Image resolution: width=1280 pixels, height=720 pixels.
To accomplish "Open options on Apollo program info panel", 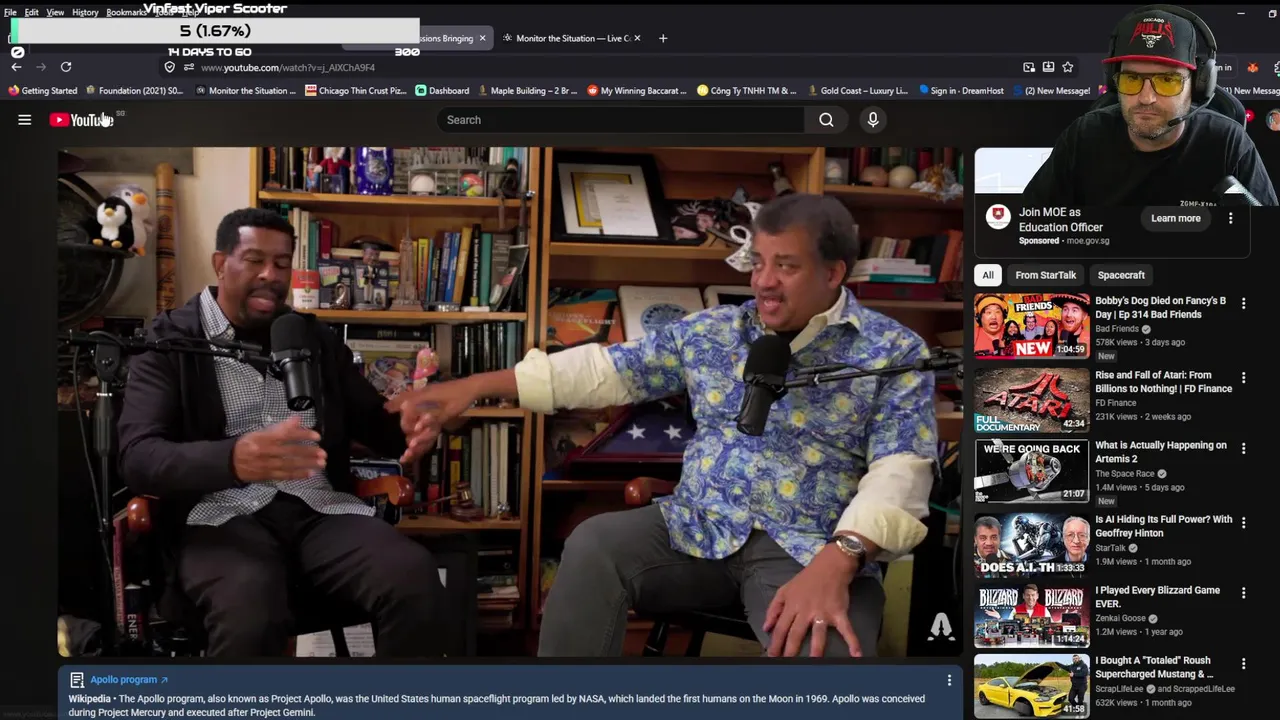I will pyautogui.click(x=949, y=680).
